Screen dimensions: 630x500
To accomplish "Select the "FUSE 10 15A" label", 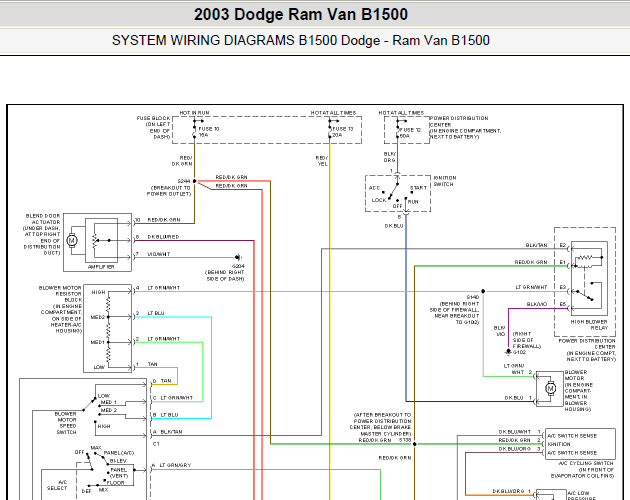I will [x=209, y=132].
